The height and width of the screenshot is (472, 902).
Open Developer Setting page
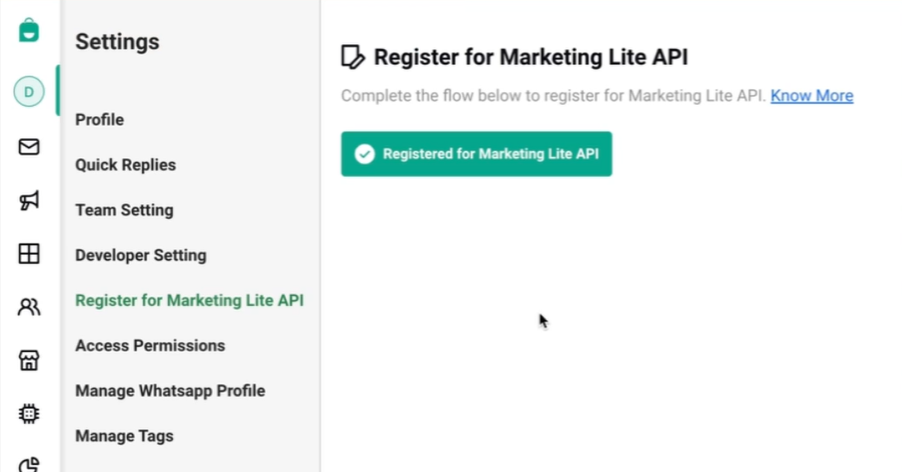141,255
